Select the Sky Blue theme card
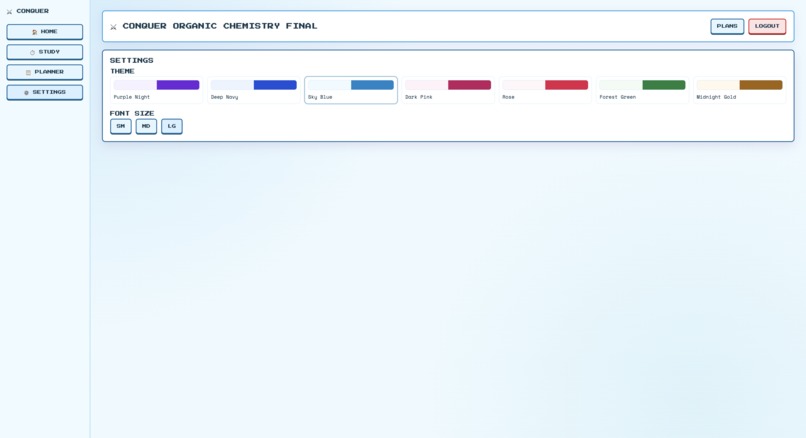 tap(351, 90)
